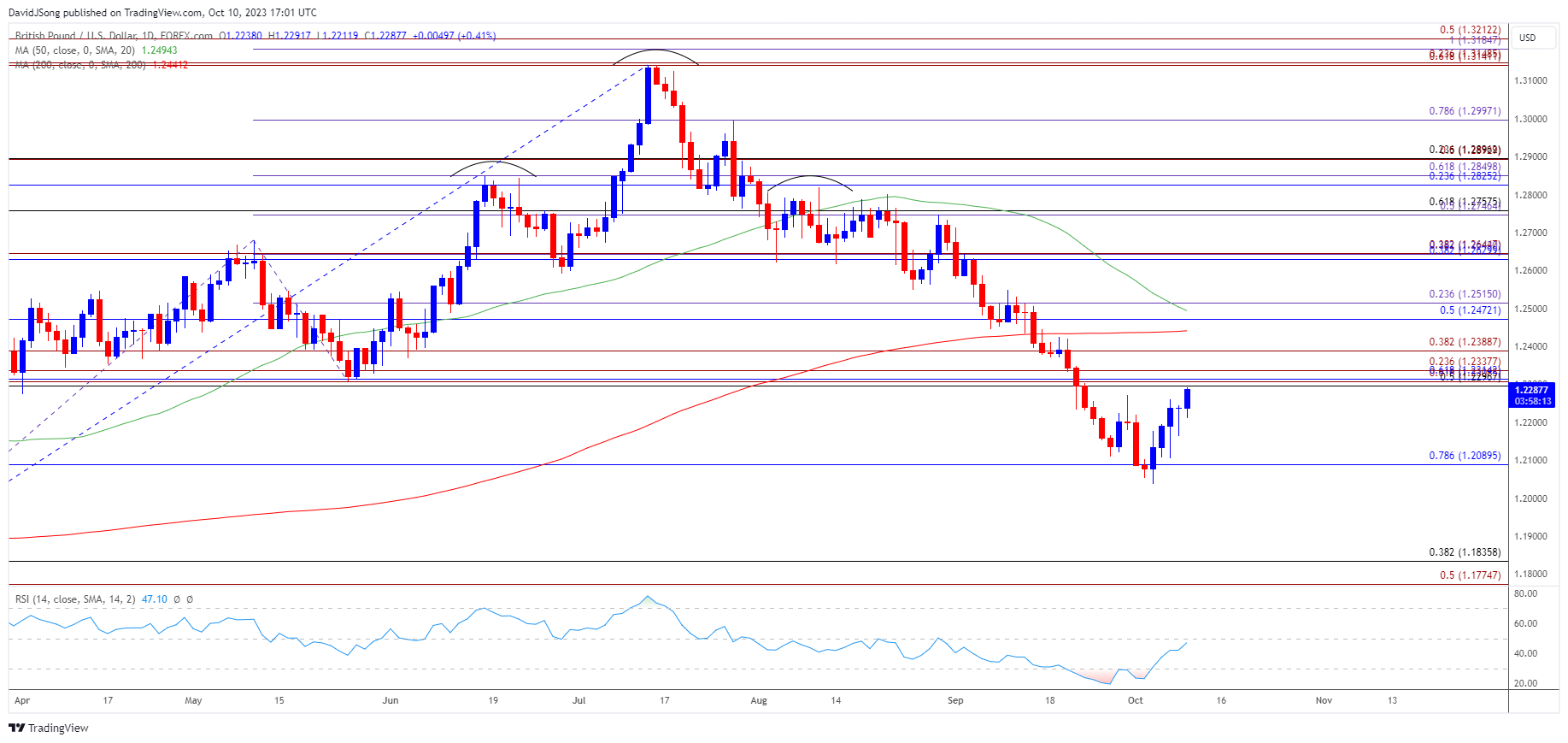Select the RSI (14, close, SMA, 14, 2) legend

(75, 599)
